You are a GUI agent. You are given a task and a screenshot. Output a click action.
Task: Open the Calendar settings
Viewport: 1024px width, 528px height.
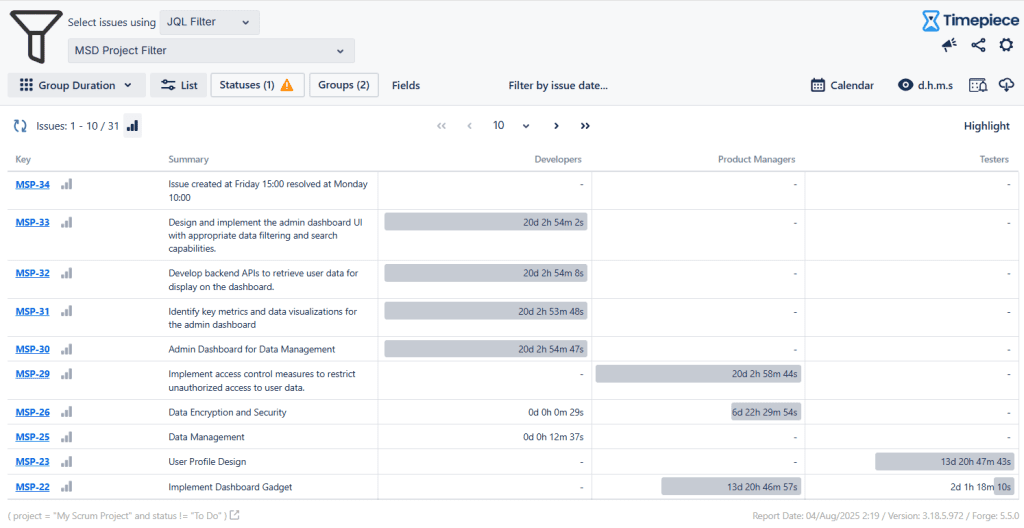pos(842,85)
